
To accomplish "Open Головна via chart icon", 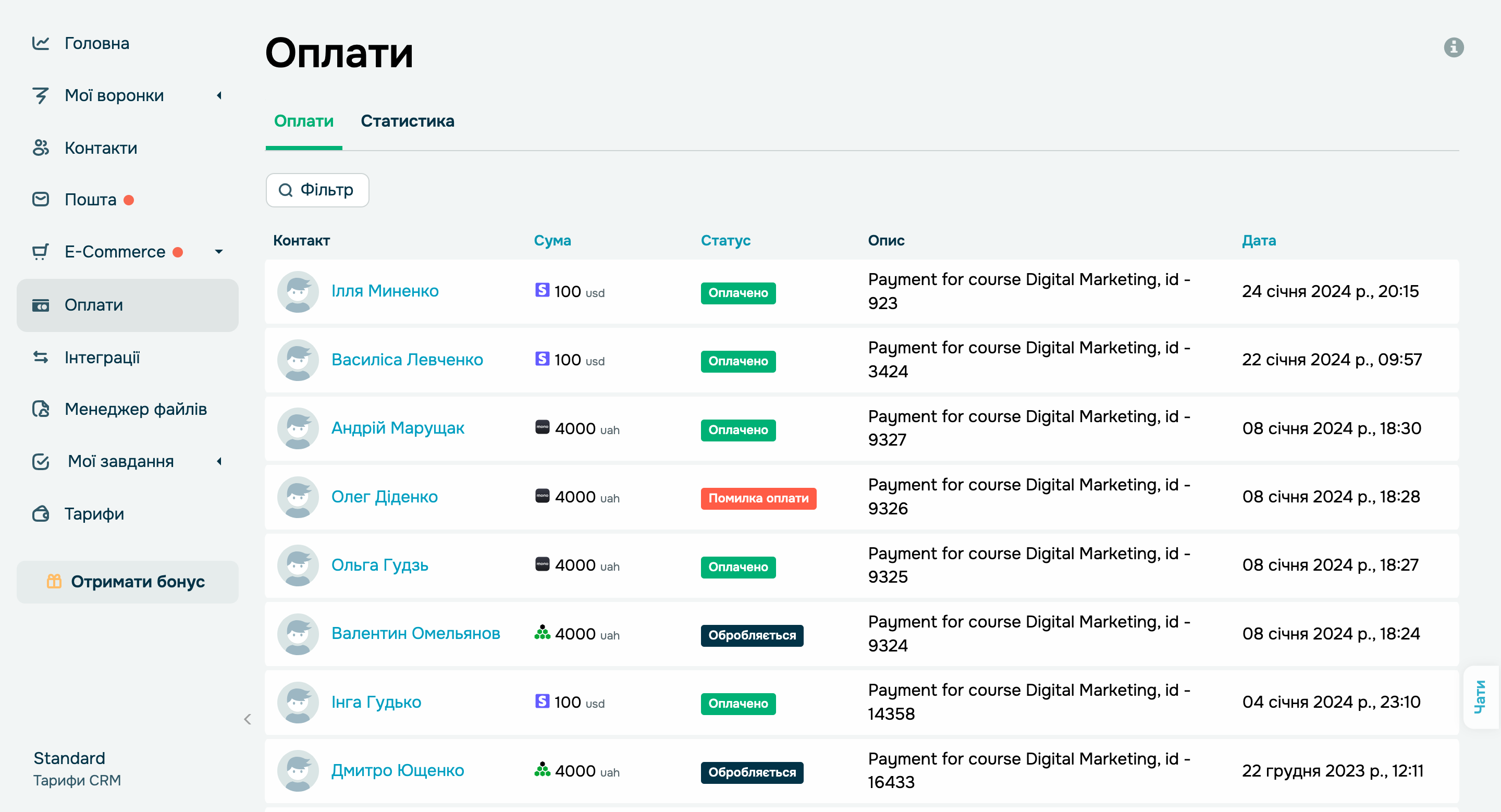I will point(40,43).
